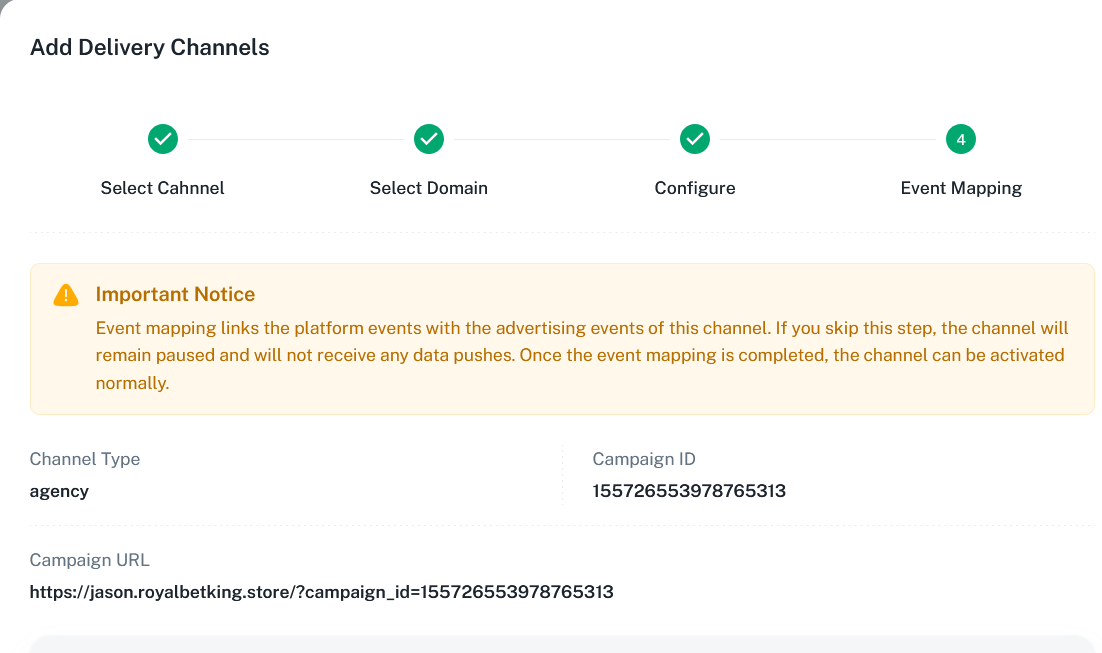Viewport: 1102px width, 653px height.
Task: Click the Configure step checkmark icon
Action: click(695, 140)
